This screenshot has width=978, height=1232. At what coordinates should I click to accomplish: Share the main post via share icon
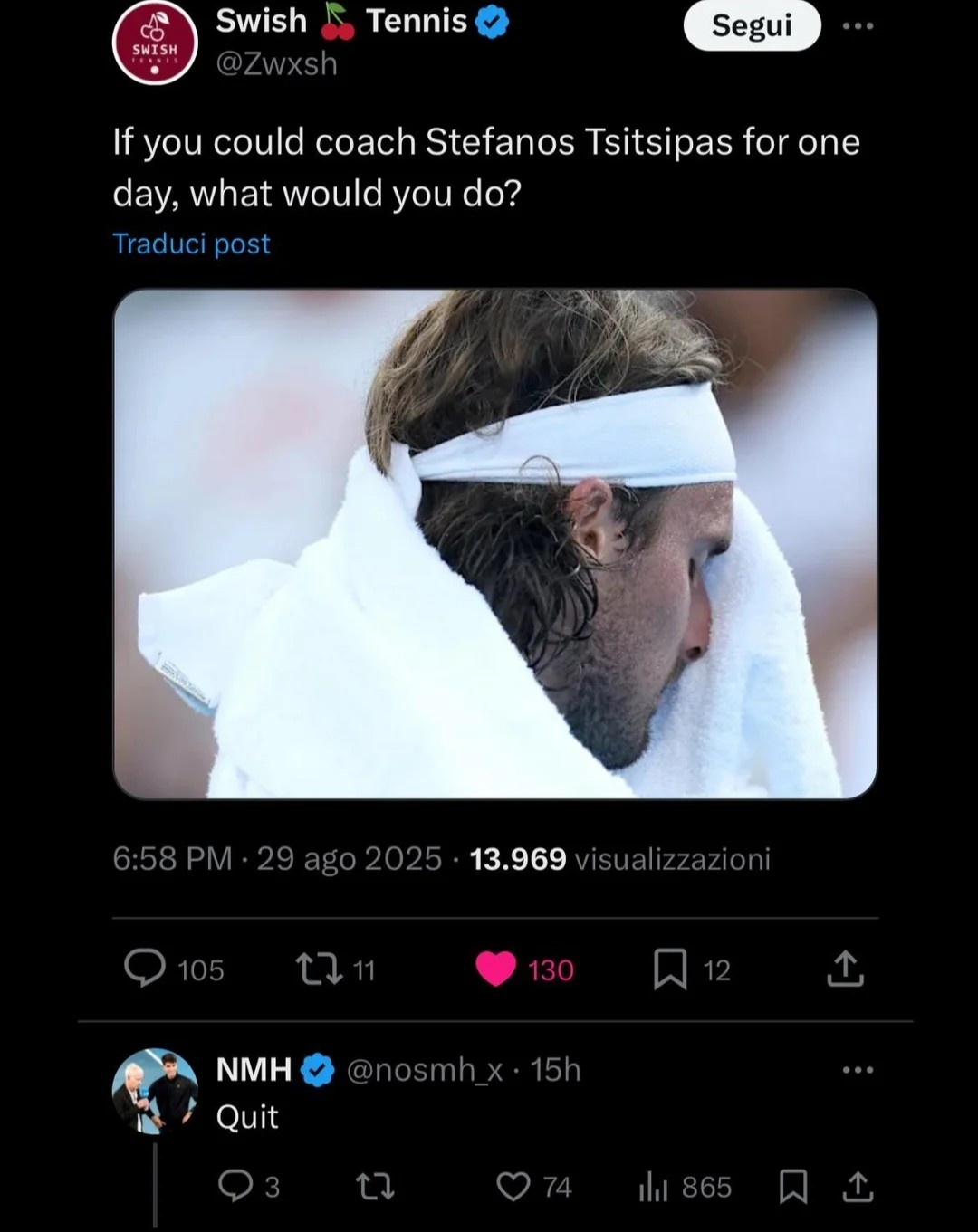[x=845, y=969]
